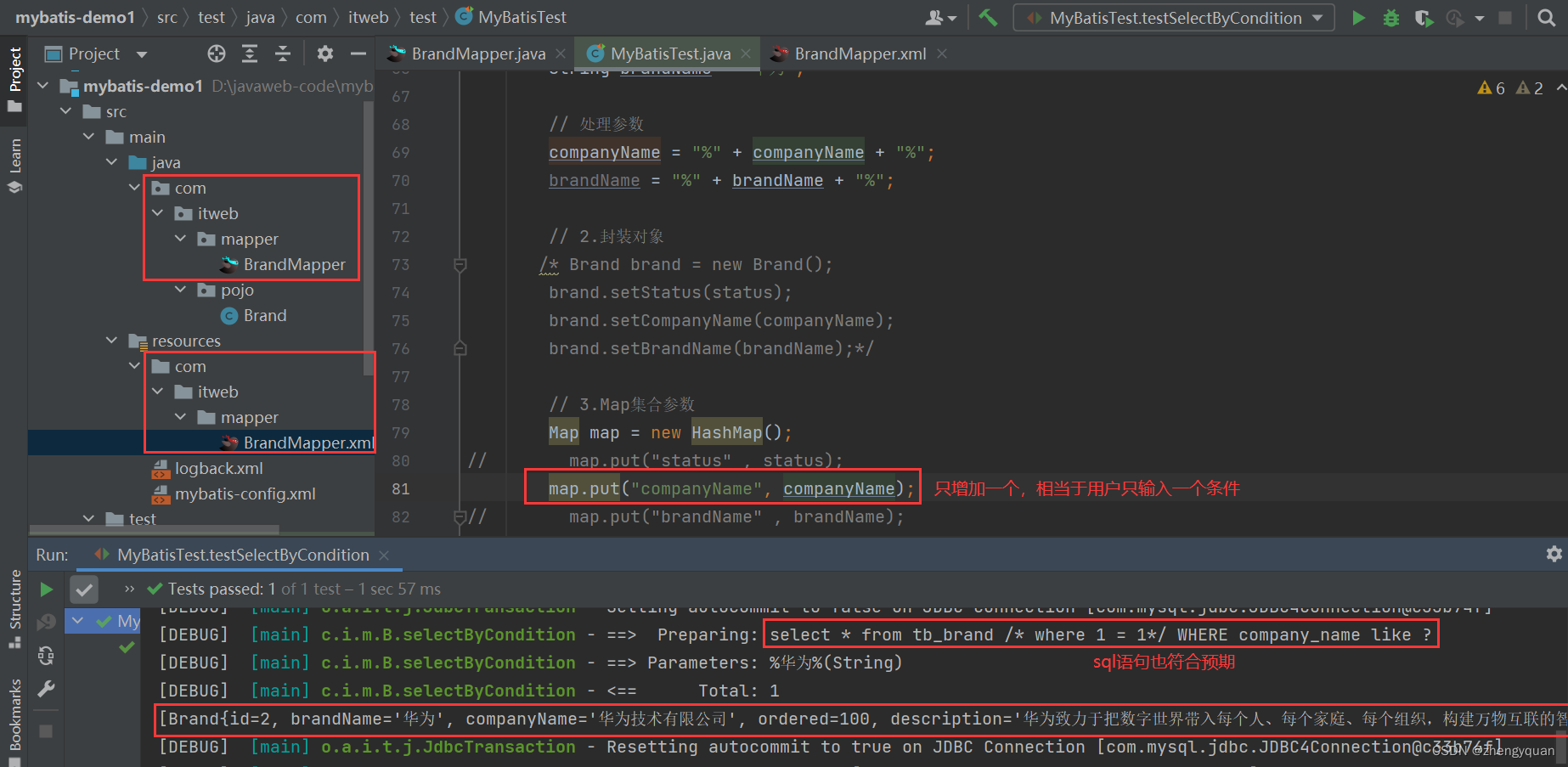Click rerun failed tests icon
The height and width of the screenshot is (767, 1568).
tap(46, 623)
